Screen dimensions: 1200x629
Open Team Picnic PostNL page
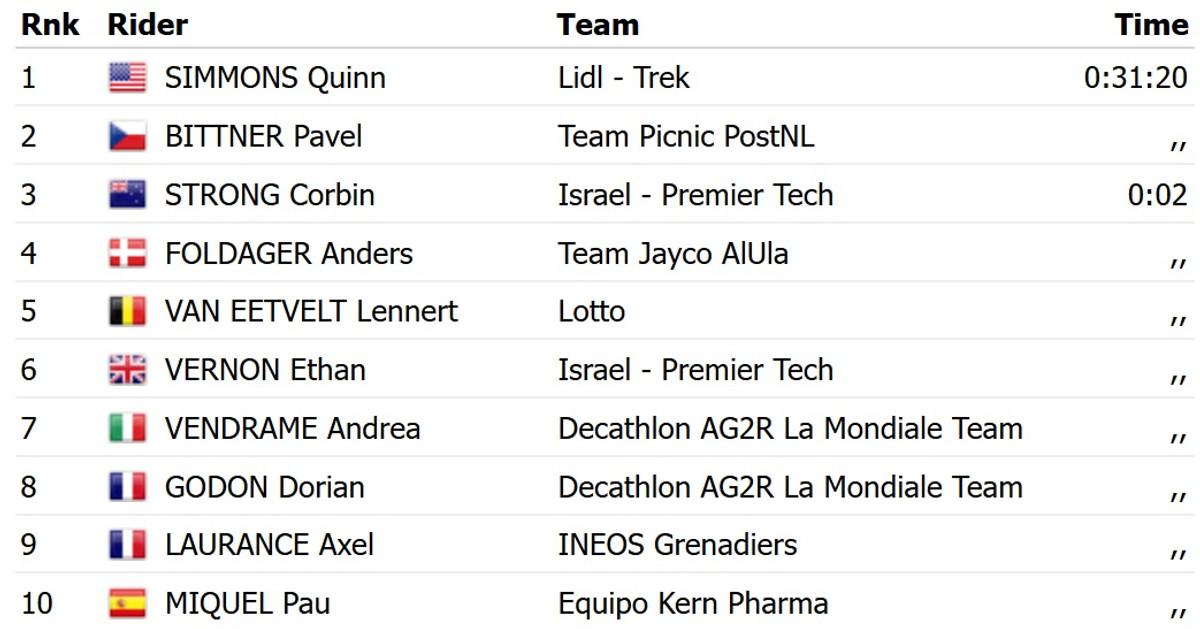[x=686, y=136]
